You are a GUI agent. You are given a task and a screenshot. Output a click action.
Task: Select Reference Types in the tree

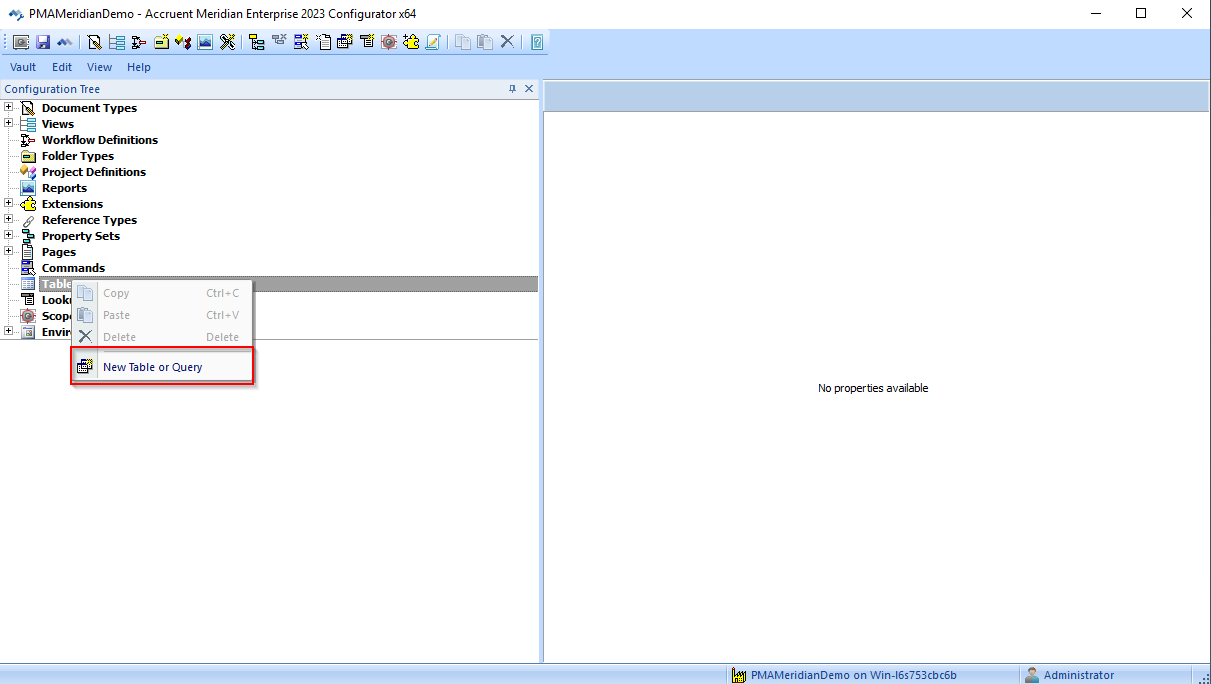pos(89,220)
